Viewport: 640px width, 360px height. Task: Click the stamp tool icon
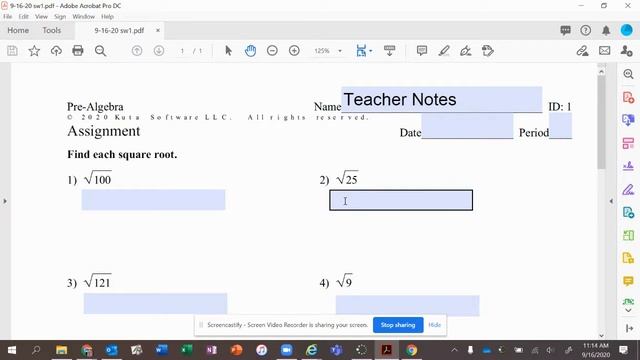pos(488,51)
